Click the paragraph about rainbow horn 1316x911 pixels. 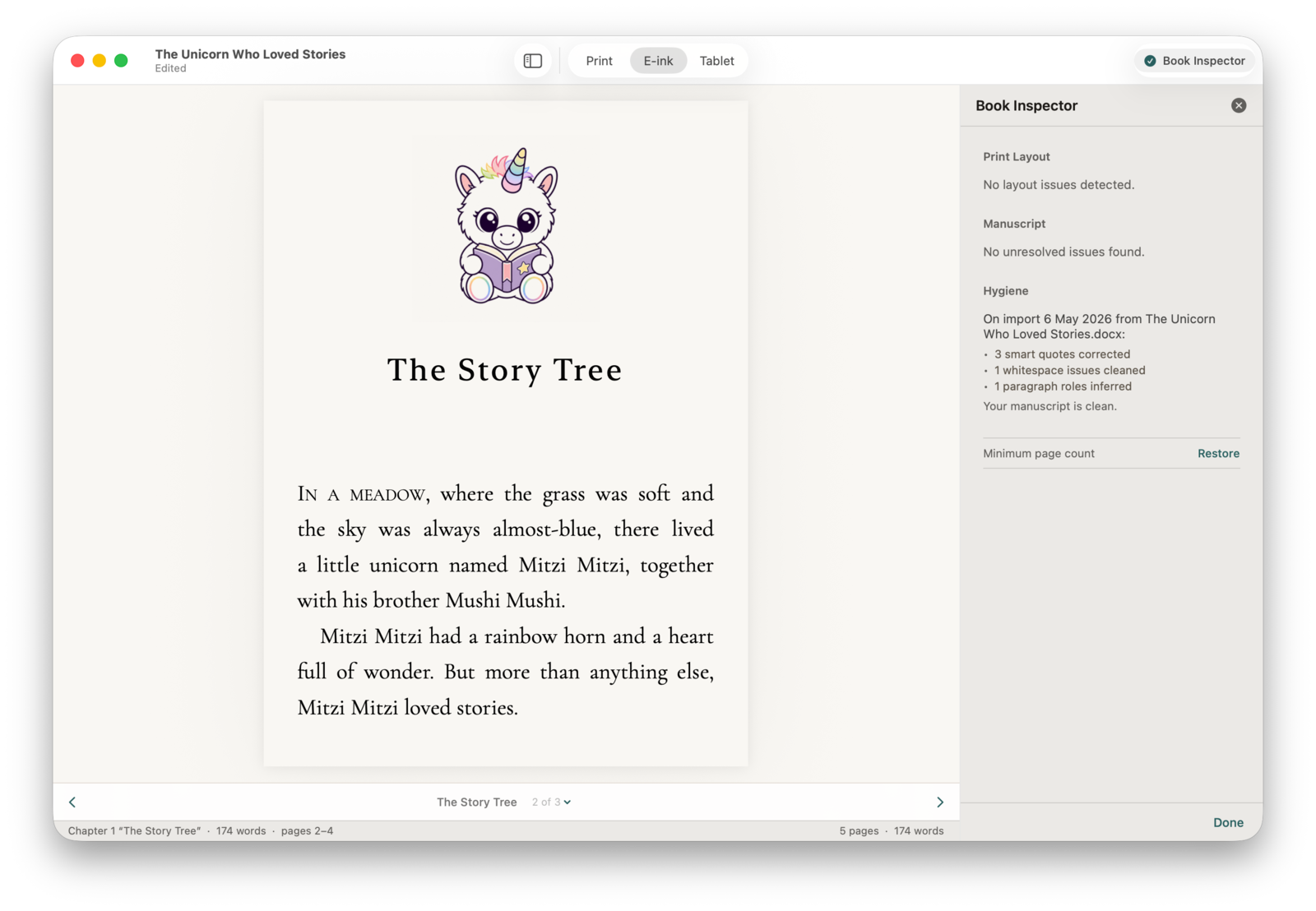(505, 672)
